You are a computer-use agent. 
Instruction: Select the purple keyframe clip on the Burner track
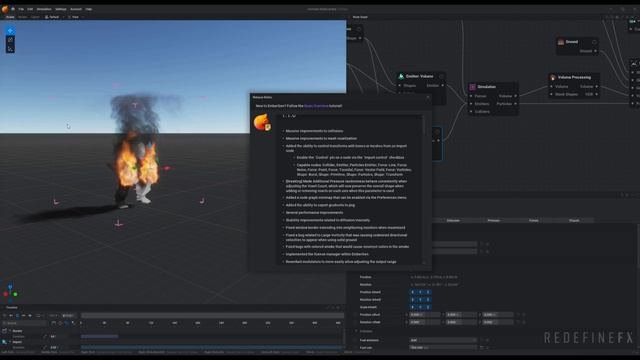click(100, 336)
